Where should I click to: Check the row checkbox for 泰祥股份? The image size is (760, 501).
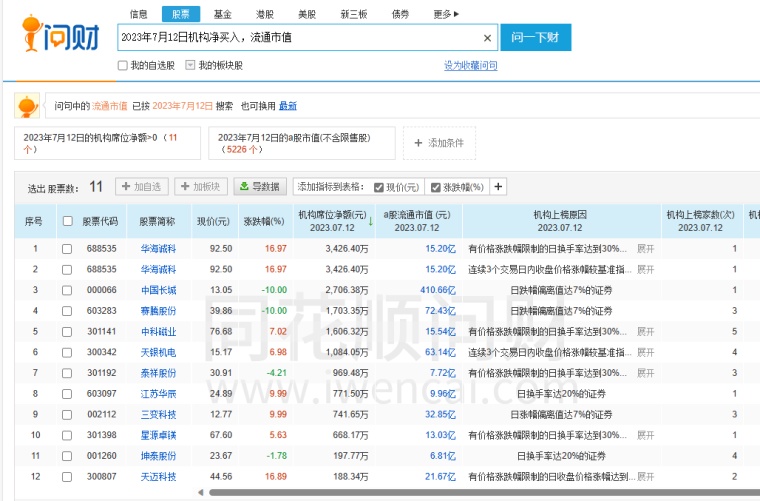pyautogui.click(x=67, y=373)
